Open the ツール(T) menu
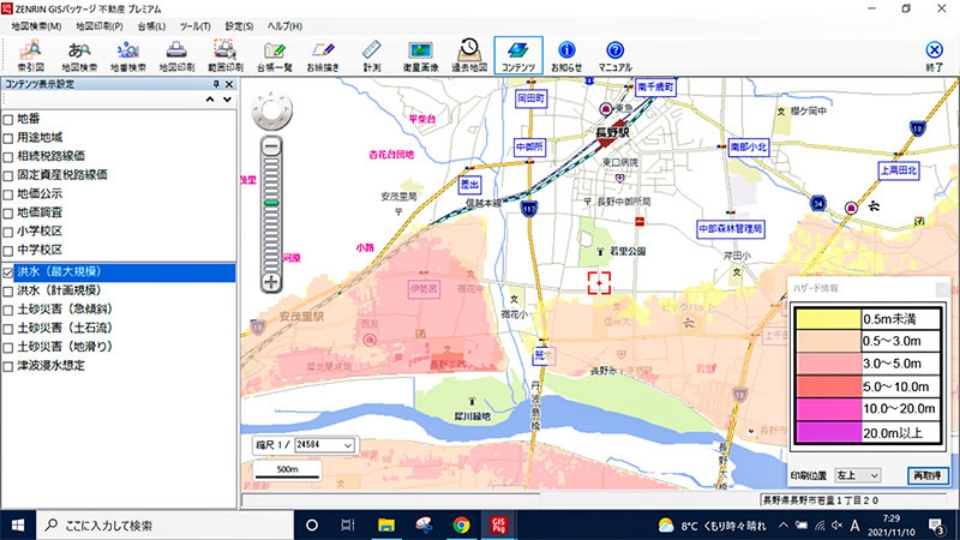960x540 pixels. tap(195, 26)
